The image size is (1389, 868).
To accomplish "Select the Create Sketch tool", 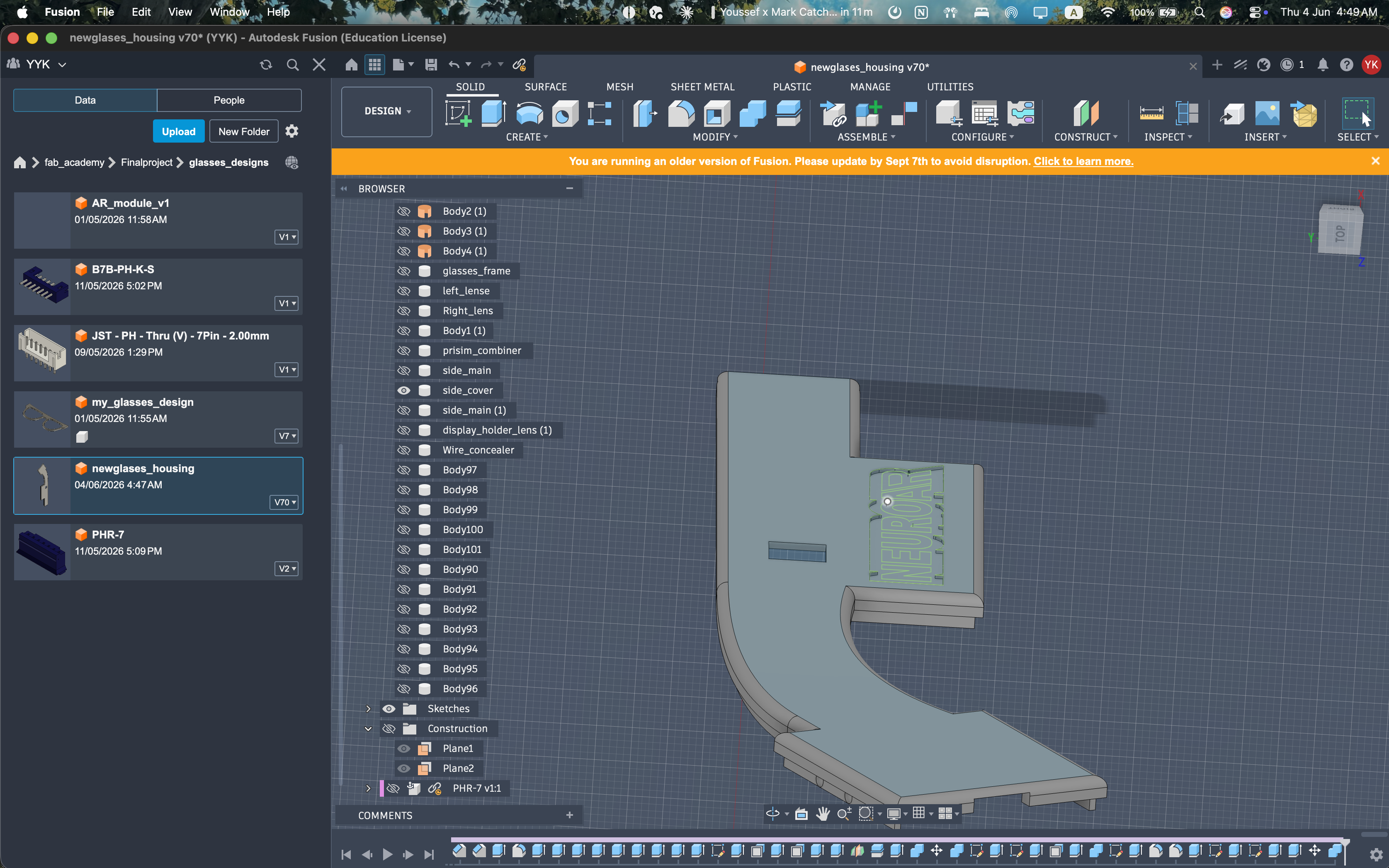I will pos(458,113).
